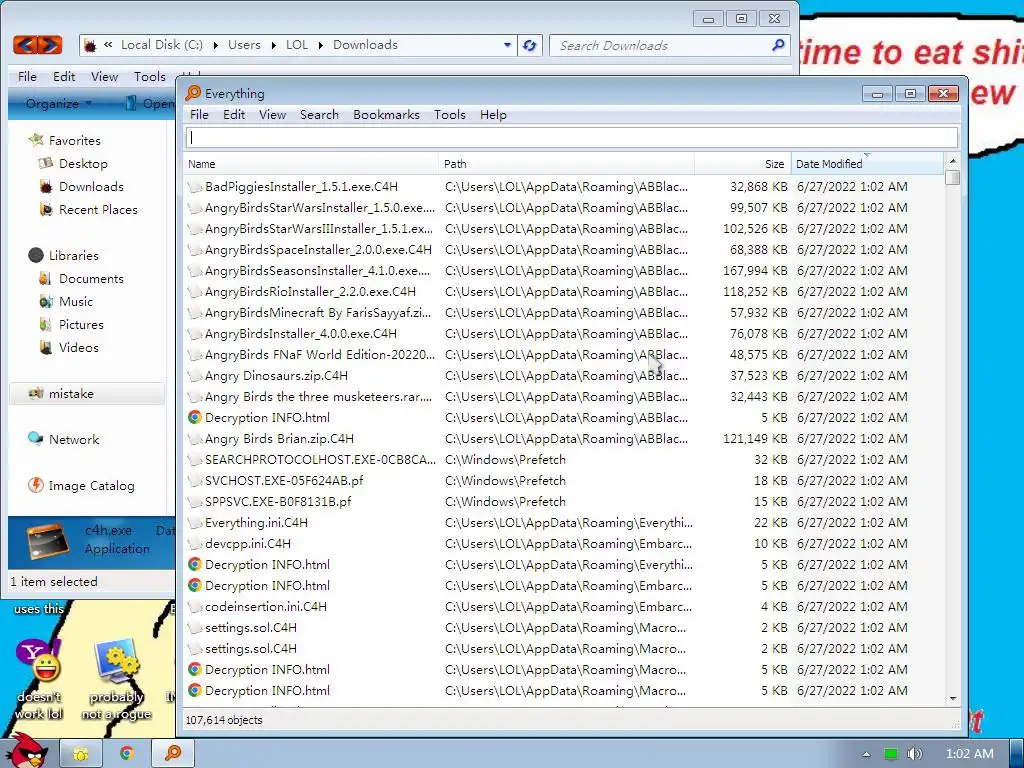Sort results by the Path column header
Screen dimensions: 1024x768
pos(566,164)
